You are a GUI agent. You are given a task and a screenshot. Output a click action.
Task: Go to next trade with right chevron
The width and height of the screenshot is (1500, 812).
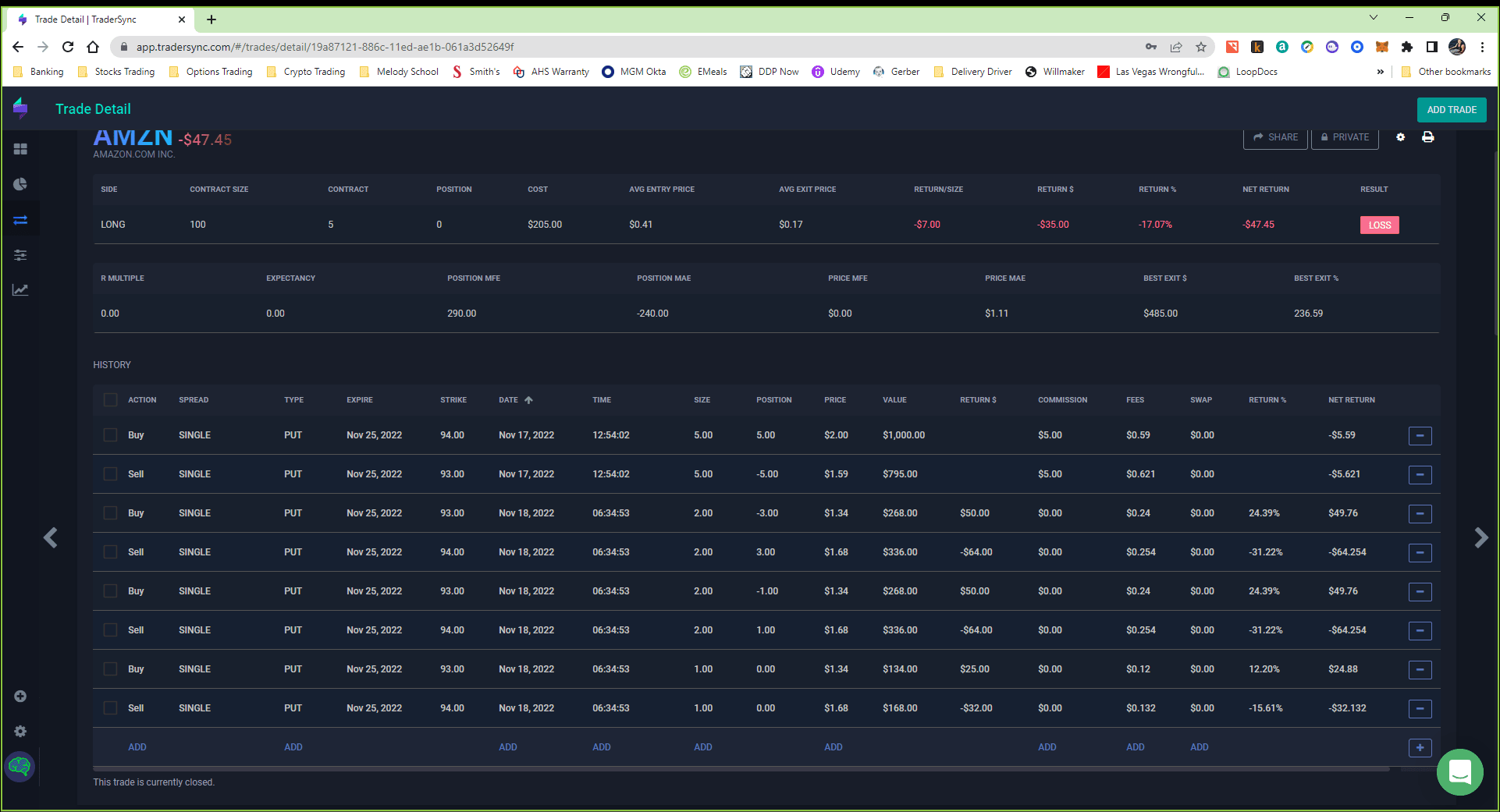pyautogui.click(x=1480, y=537)
